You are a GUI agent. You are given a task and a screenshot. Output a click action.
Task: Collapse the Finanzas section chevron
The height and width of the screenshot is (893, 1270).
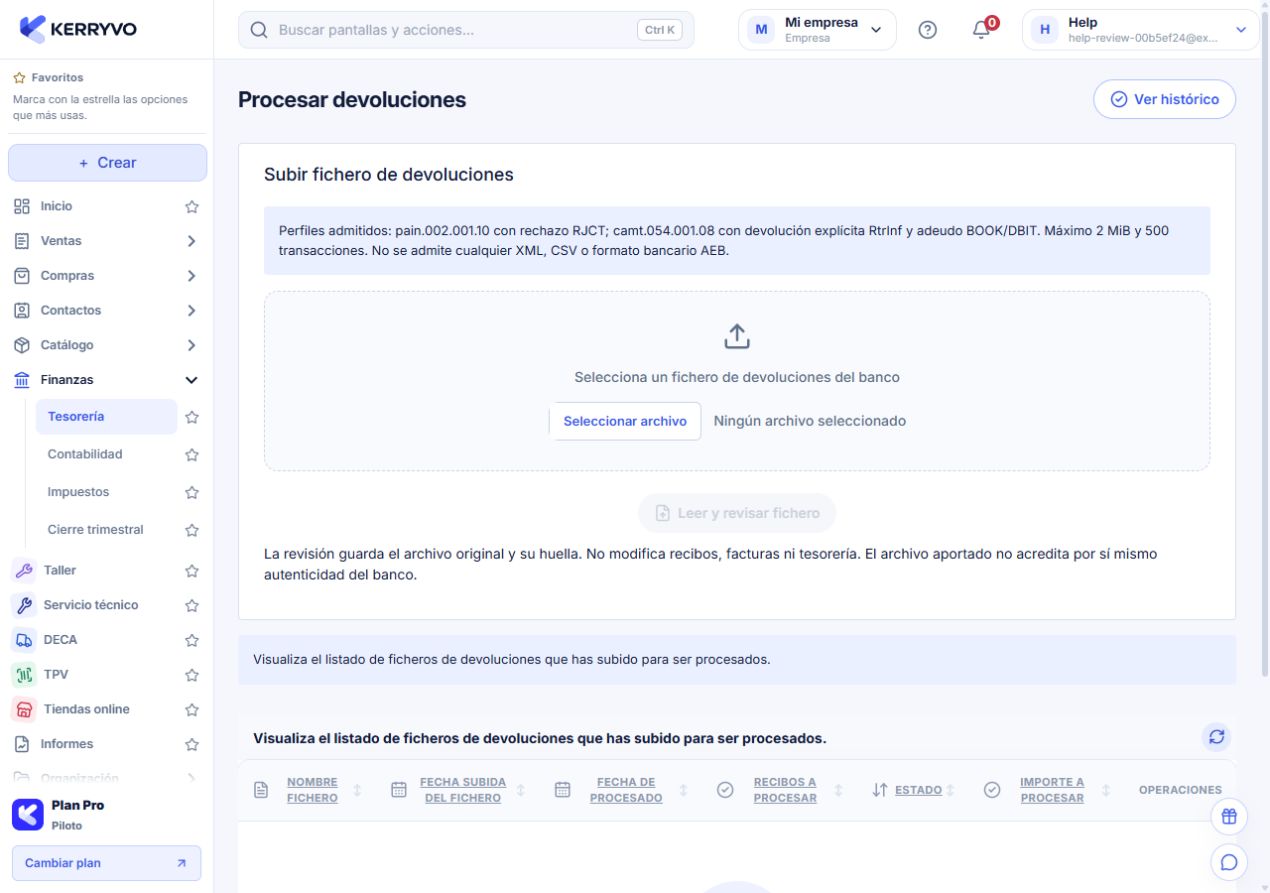pyautogui.click(x=192, y=380)
